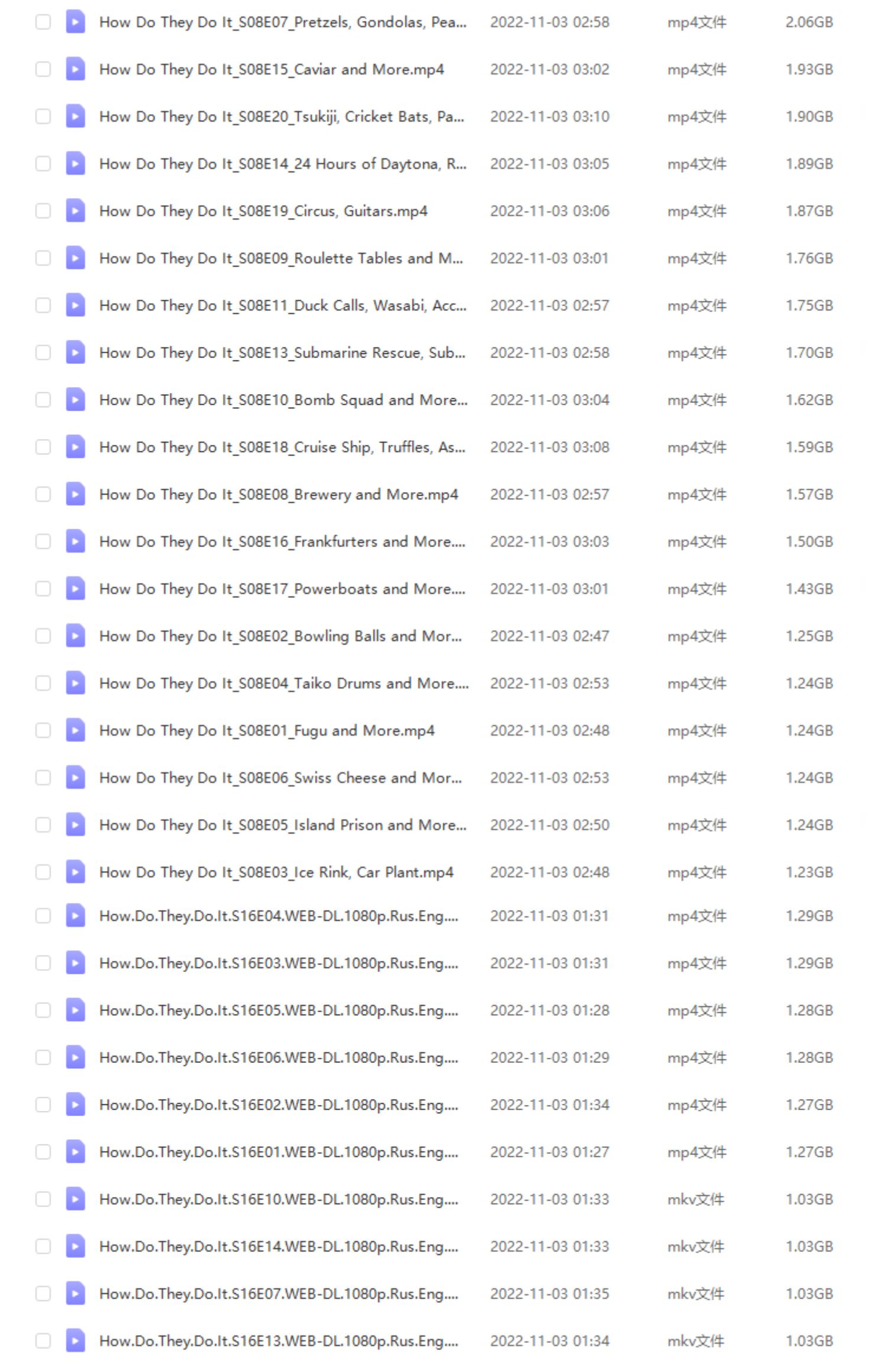Open S08E18_Cruise Ship, Truffles file name
Image resolution: width=886 pixels, height=1372 pixels.
pos(282,447)
